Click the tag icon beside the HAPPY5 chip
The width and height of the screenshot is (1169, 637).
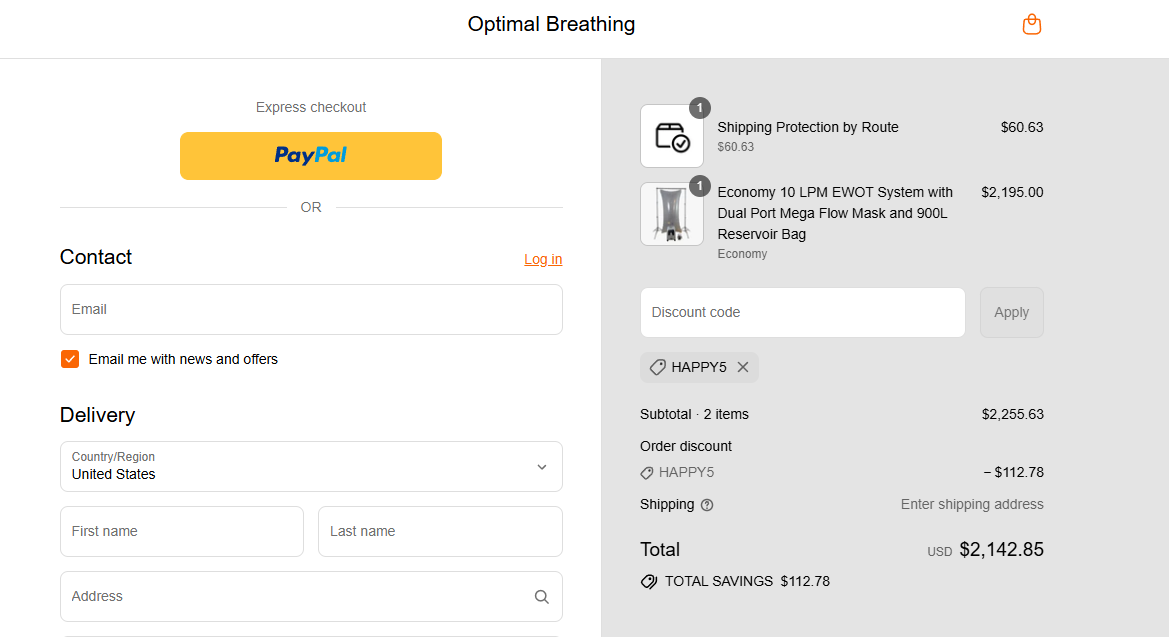tap(658, 367)
